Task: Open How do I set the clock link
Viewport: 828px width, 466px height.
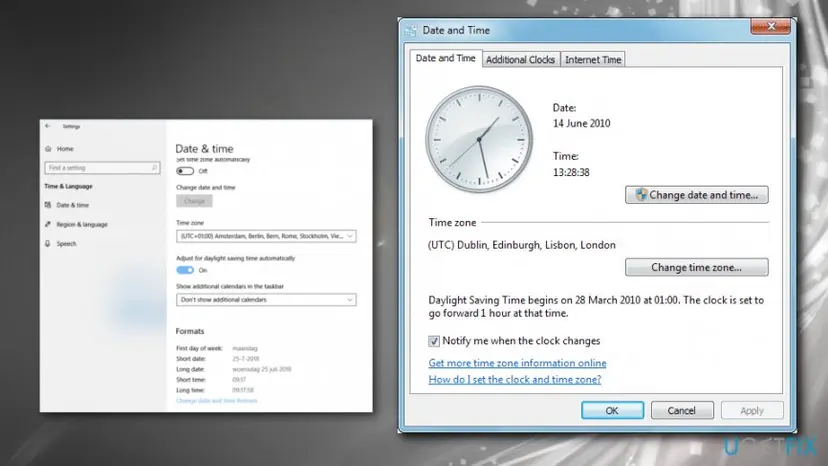Action: point(514,379)
